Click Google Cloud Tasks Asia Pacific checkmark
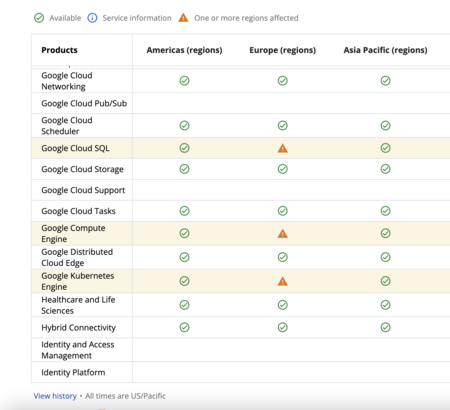The height and width of the screenshot is (410, 450). (386, 211)
